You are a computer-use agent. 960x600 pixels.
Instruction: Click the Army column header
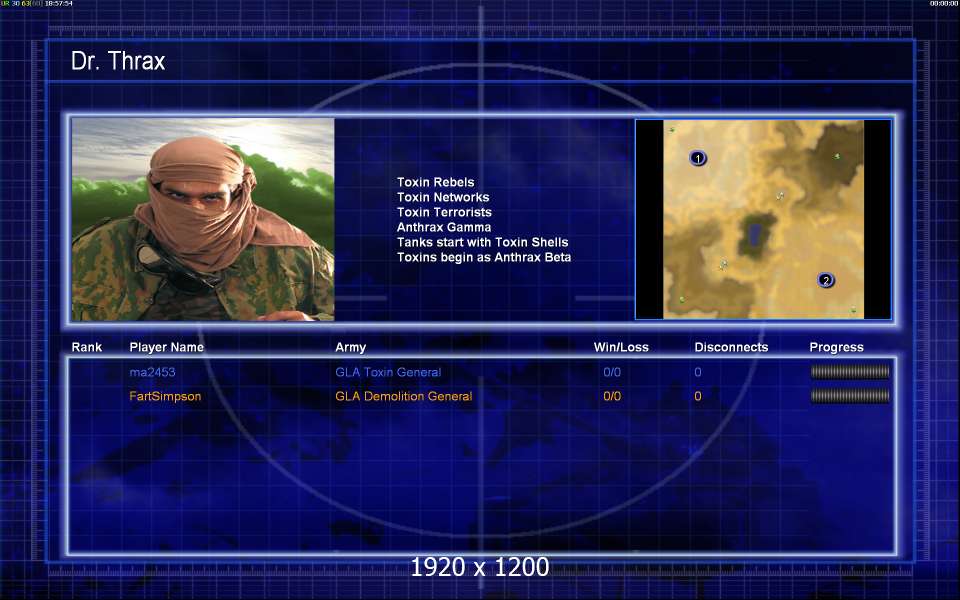tap(350, 347)
